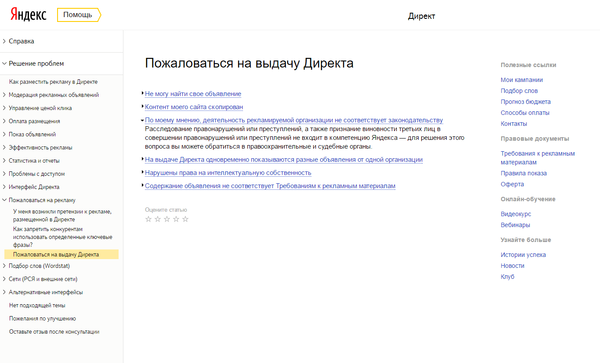The width and height of the screenshot is (600, 363).
Task: Open Клуб link
Action: [x=507, y=277]
